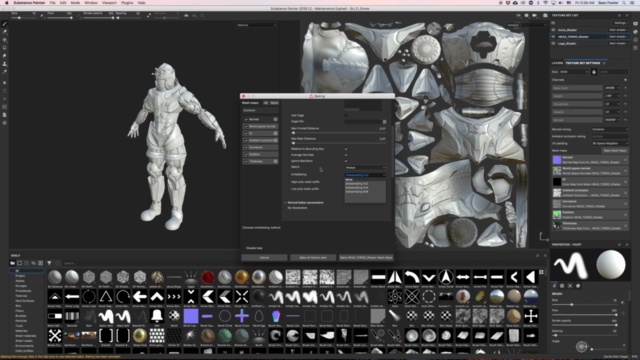Click the brush stroke preview thumbnail

571,264
